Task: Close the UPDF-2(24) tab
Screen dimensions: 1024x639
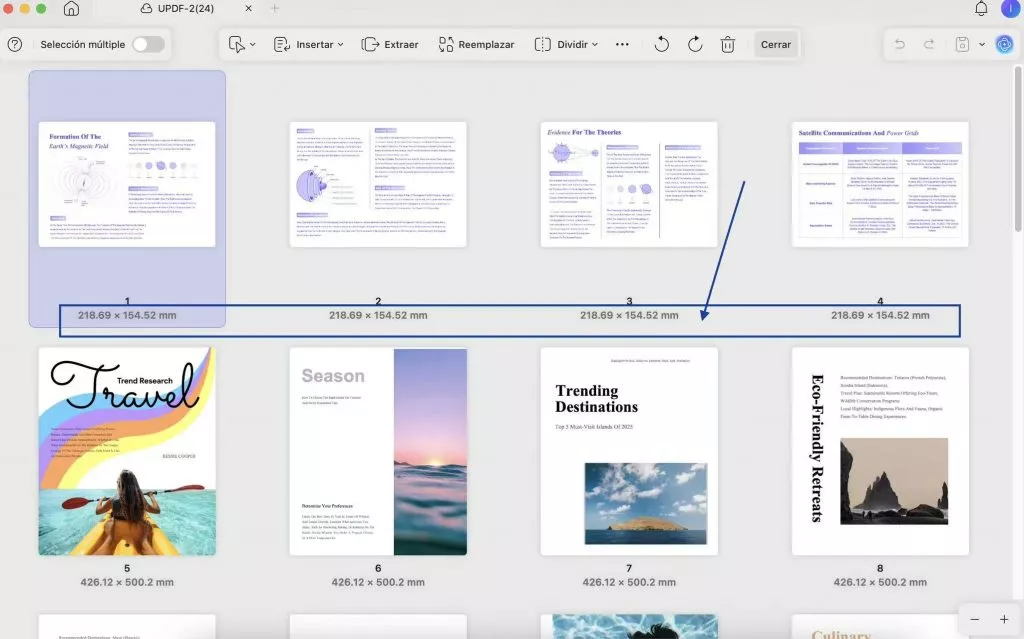Action: tap(248, 8)
